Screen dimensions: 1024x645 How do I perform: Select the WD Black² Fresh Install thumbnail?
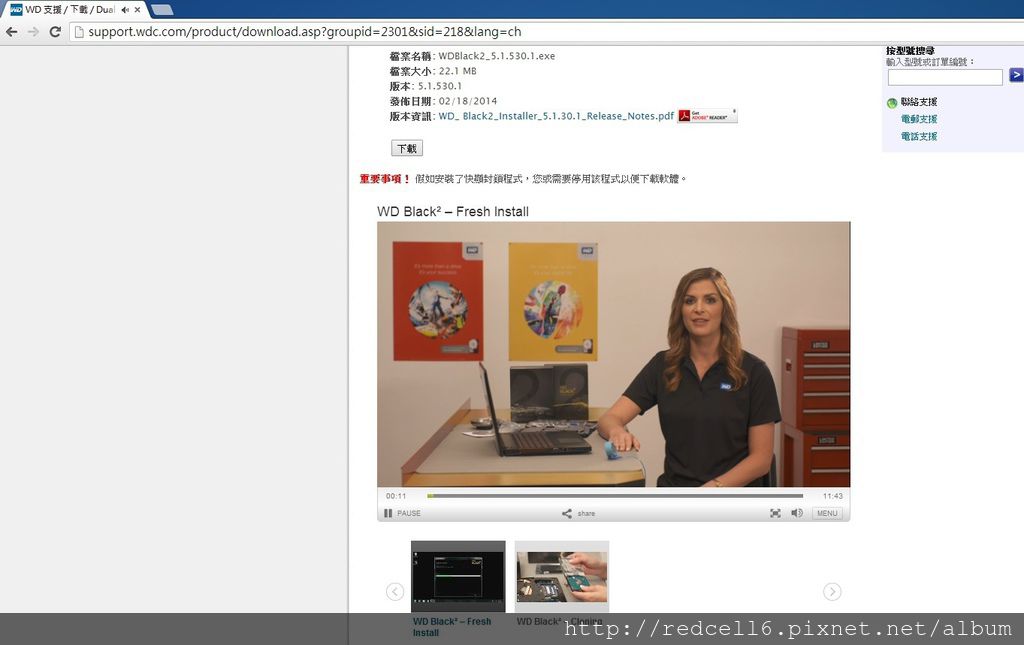pos(458,576)
